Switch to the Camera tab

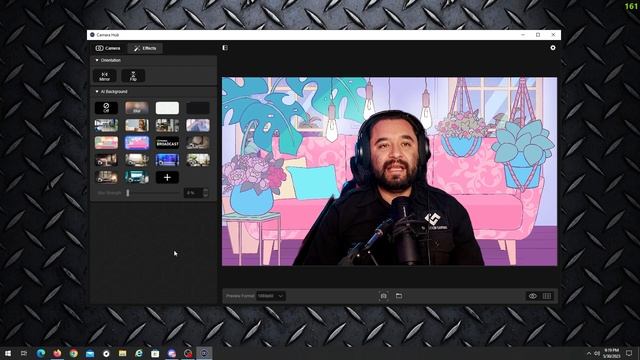click(108, 48)
